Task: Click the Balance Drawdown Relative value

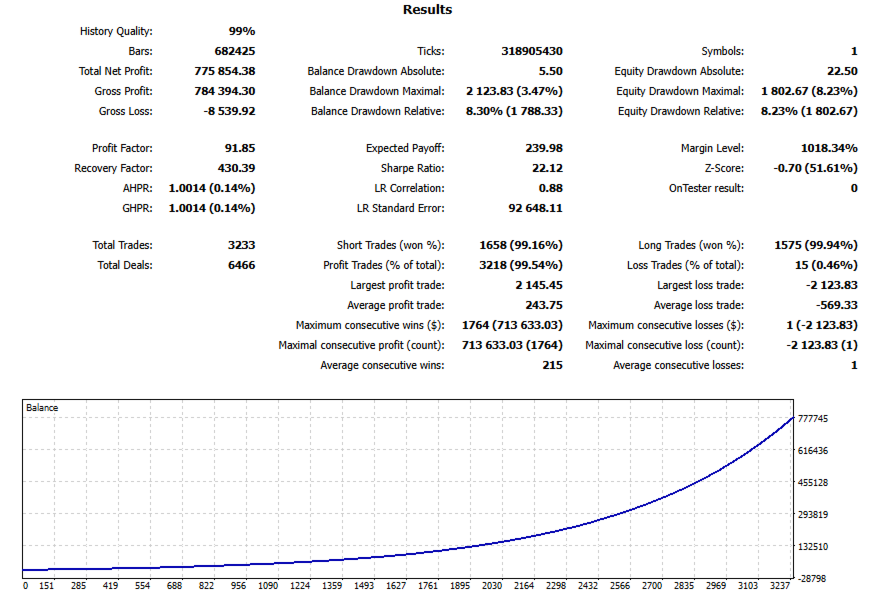Action: [x=514, y=111]
